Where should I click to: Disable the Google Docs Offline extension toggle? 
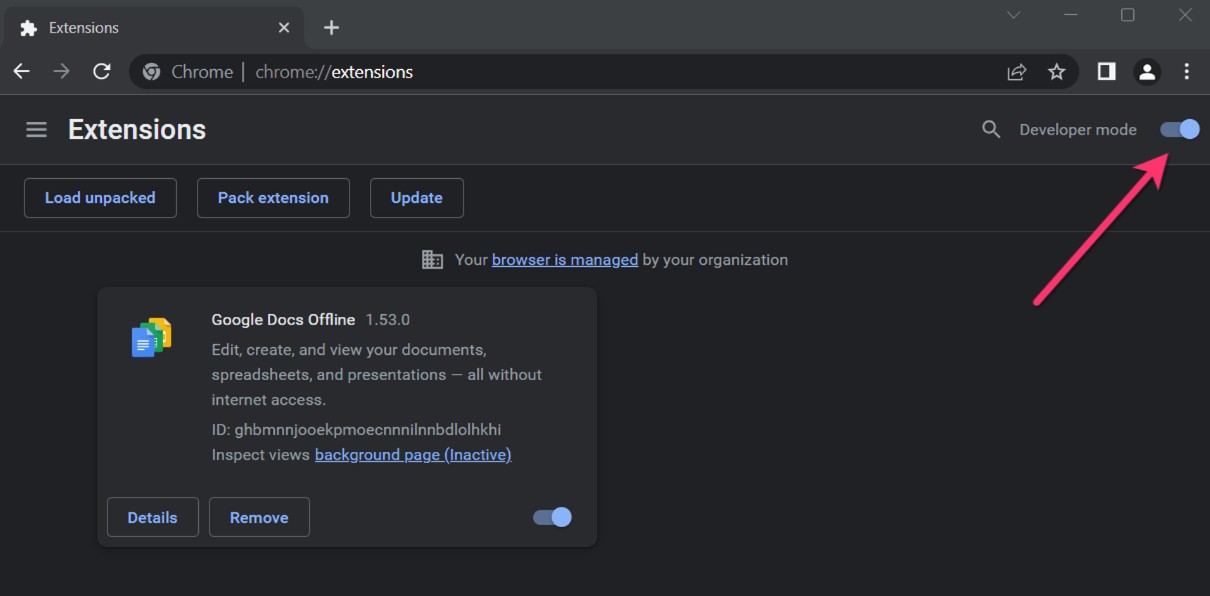click(552, 517)
